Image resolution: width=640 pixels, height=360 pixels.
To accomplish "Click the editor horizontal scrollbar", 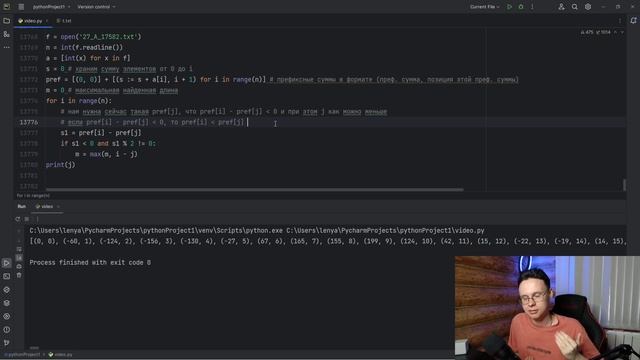I will (254, 189).
